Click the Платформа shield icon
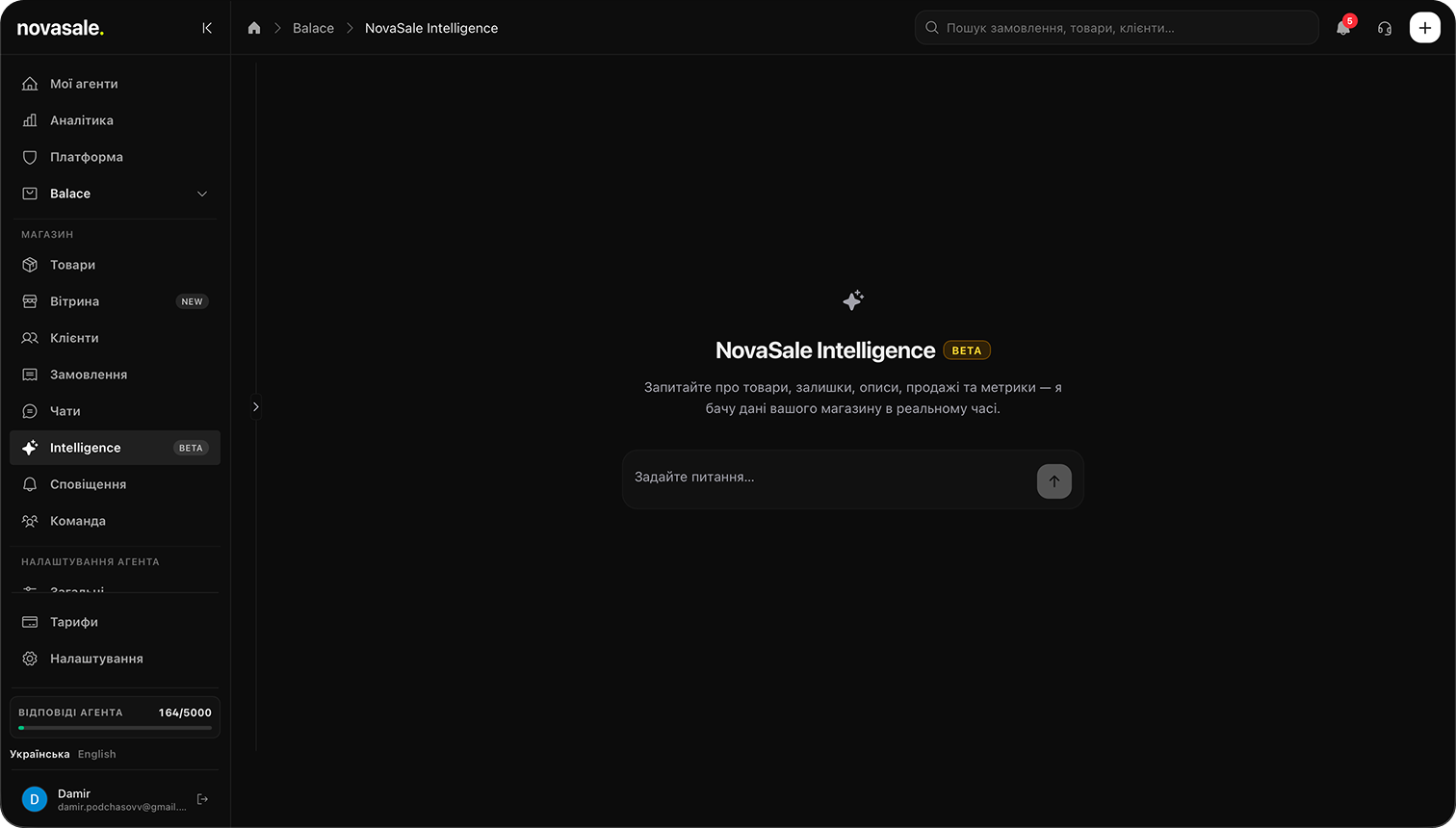The height and width of the screenshot is (828, 1456). (30, 157)
